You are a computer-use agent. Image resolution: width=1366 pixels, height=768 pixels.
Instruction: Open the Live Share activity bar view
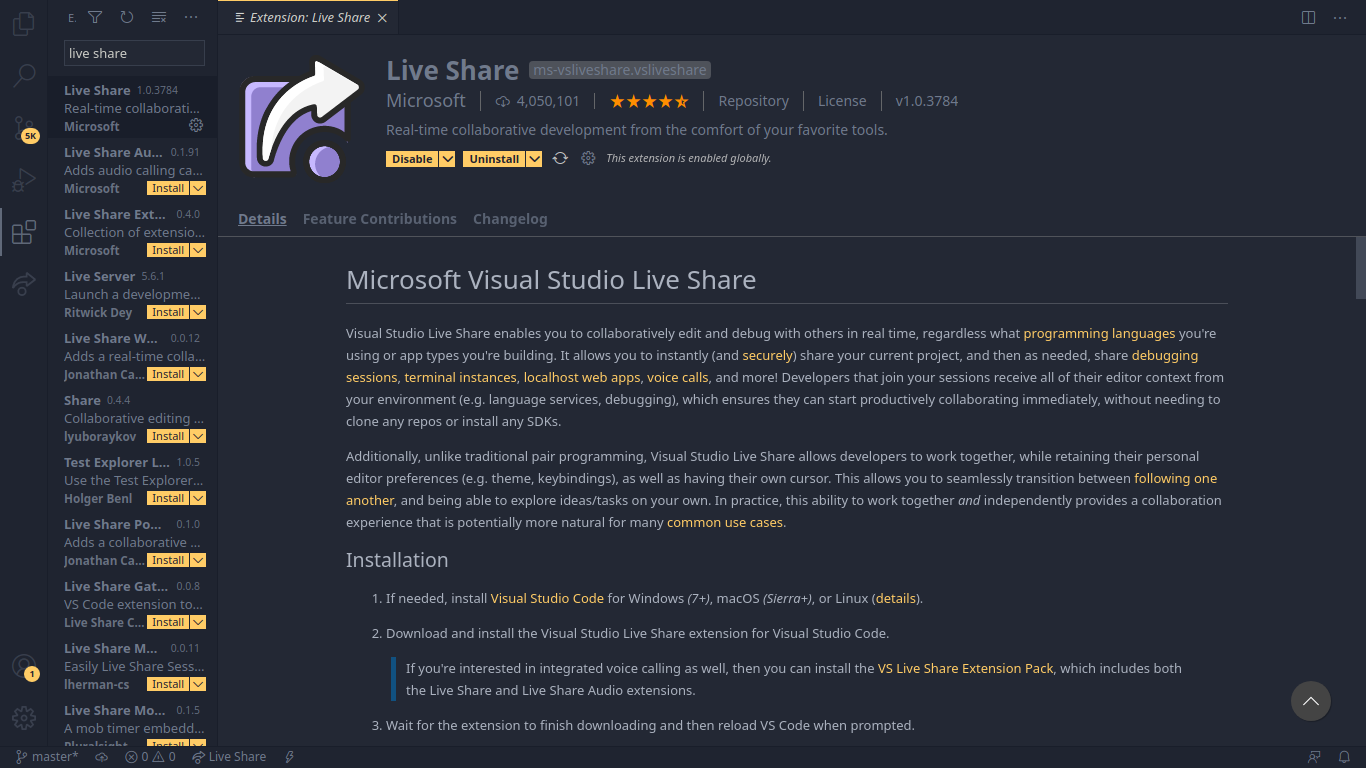[24, 285]
